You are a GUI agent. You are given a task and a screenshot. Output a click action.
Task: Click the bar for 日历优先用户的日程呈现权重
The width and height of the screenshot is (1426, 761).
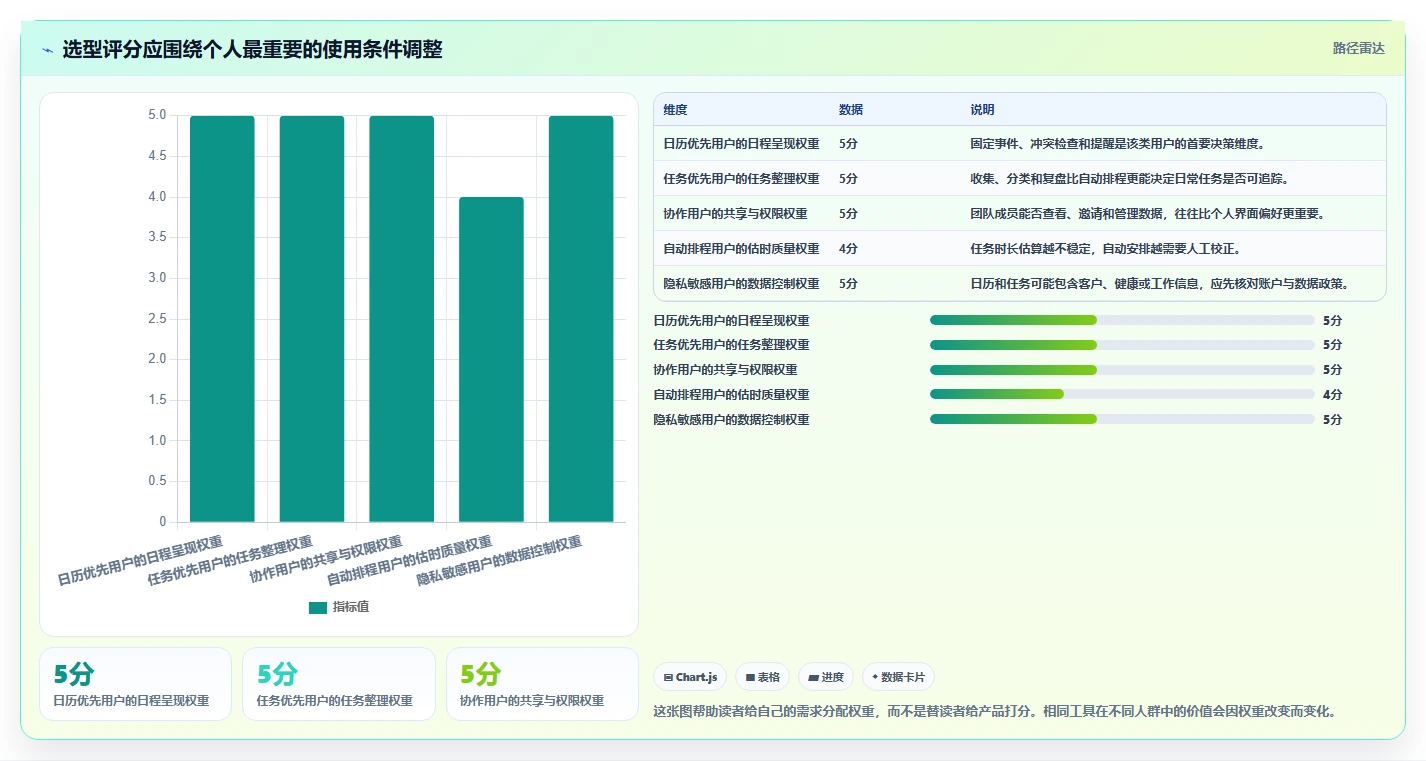222,319
